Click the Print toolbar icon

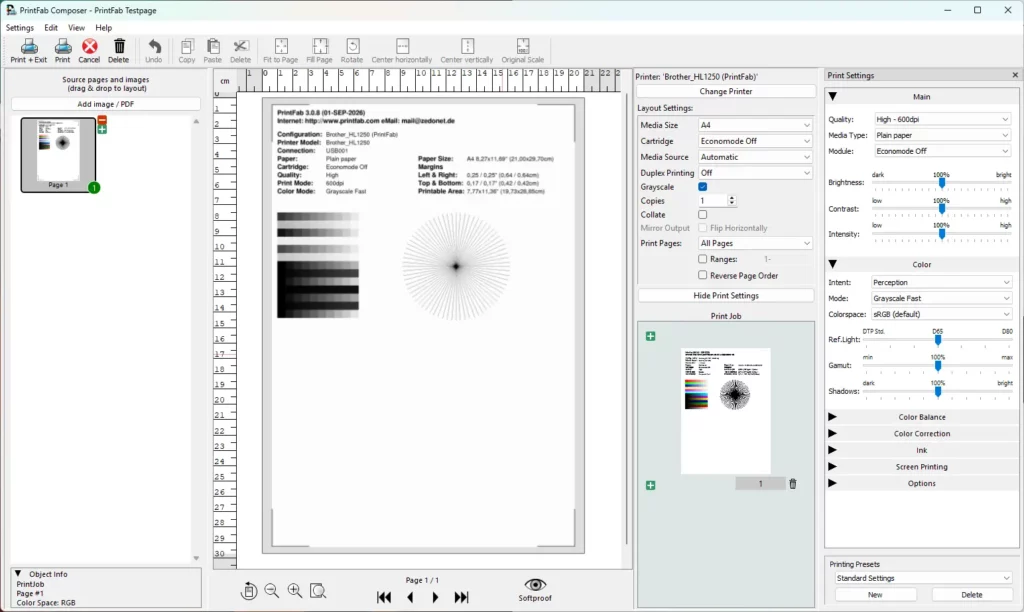pos(63,46)
